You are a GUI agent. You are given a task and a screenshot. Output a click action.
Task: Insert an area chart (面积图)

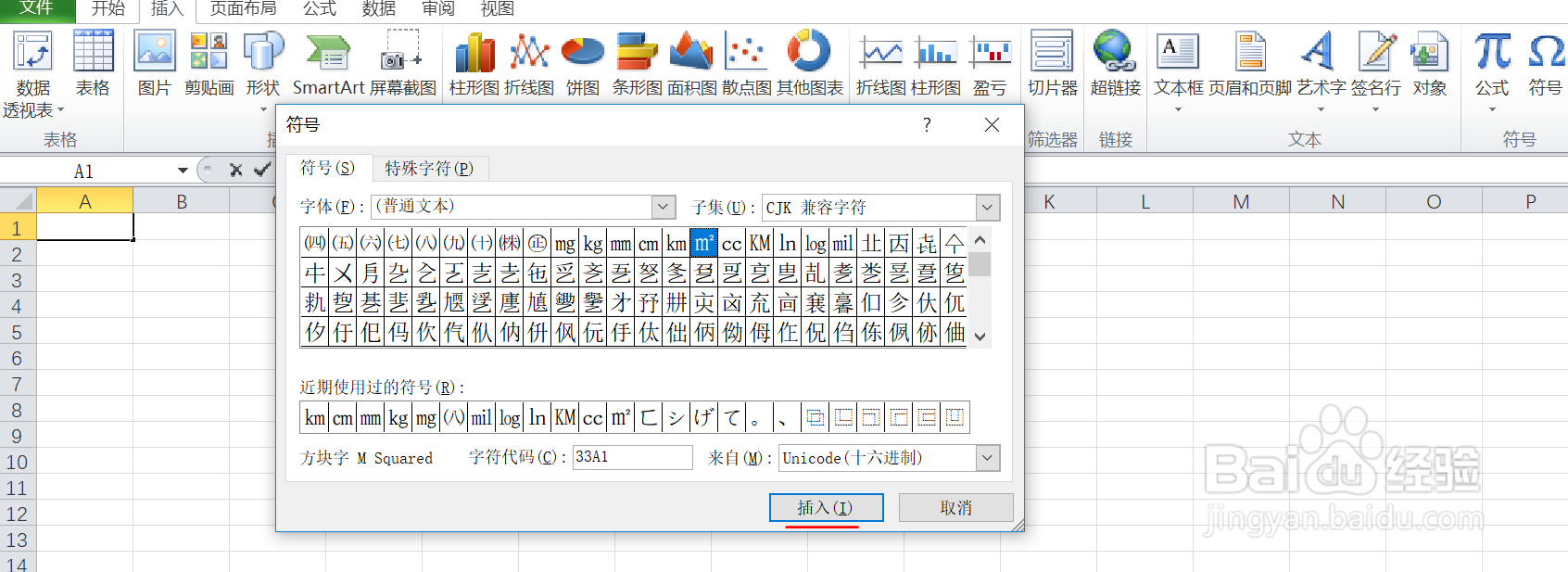tap(692, 63)
